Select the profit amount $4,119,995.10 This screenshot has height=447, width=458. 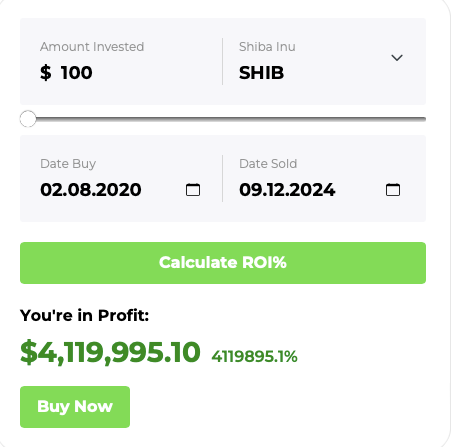(x=110, y=352)
